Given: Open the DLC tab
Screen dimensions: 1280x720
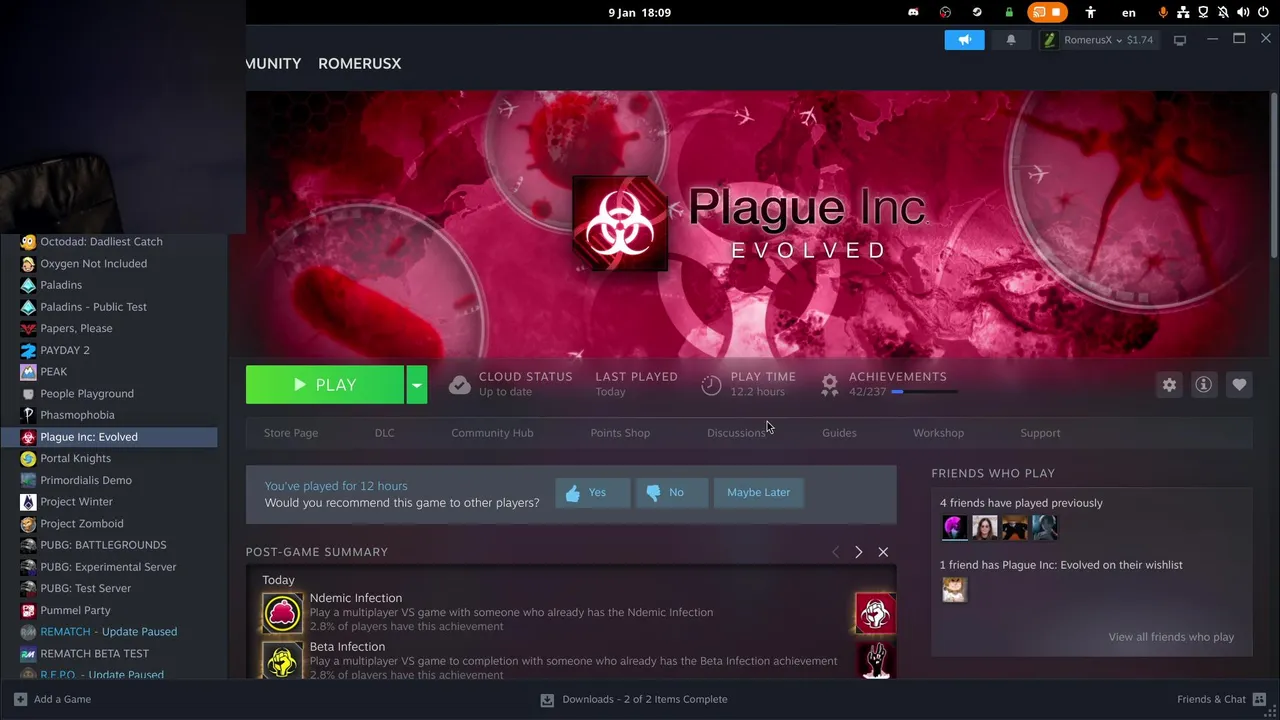Looking at the screenshot, I should coord(385,433).
